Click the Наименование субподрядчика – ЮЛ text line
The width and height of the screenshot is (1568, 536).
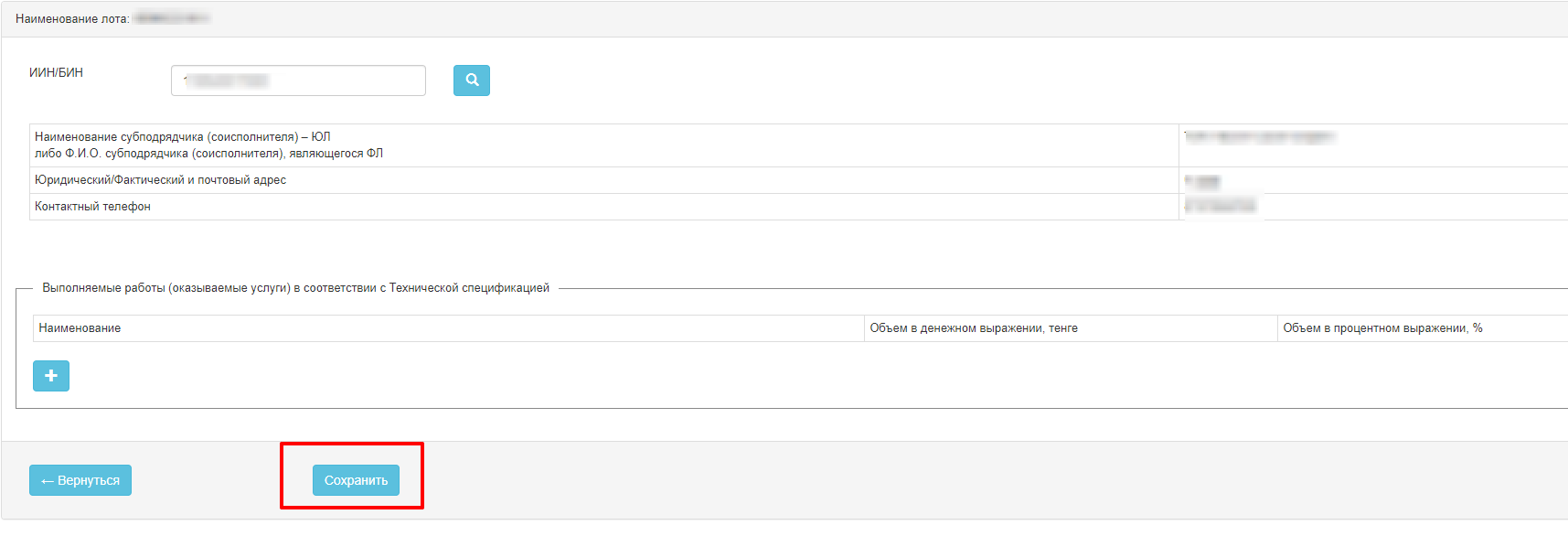point(183,137)
